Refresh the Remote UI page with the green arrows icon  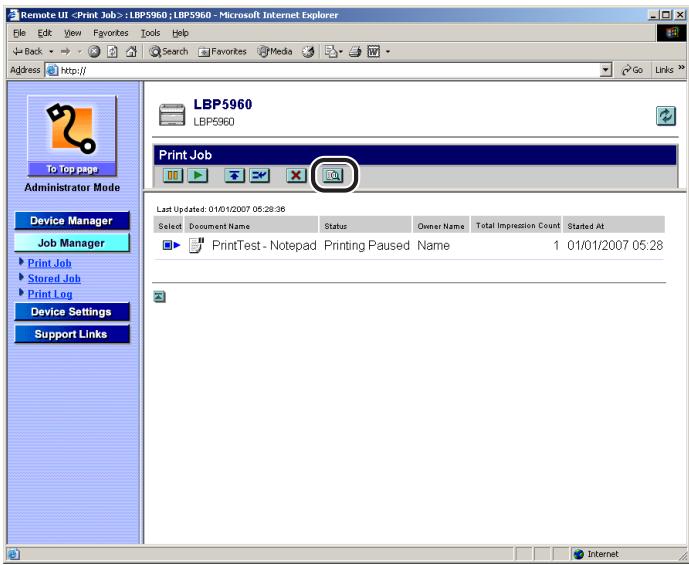(x=666, y=116)
